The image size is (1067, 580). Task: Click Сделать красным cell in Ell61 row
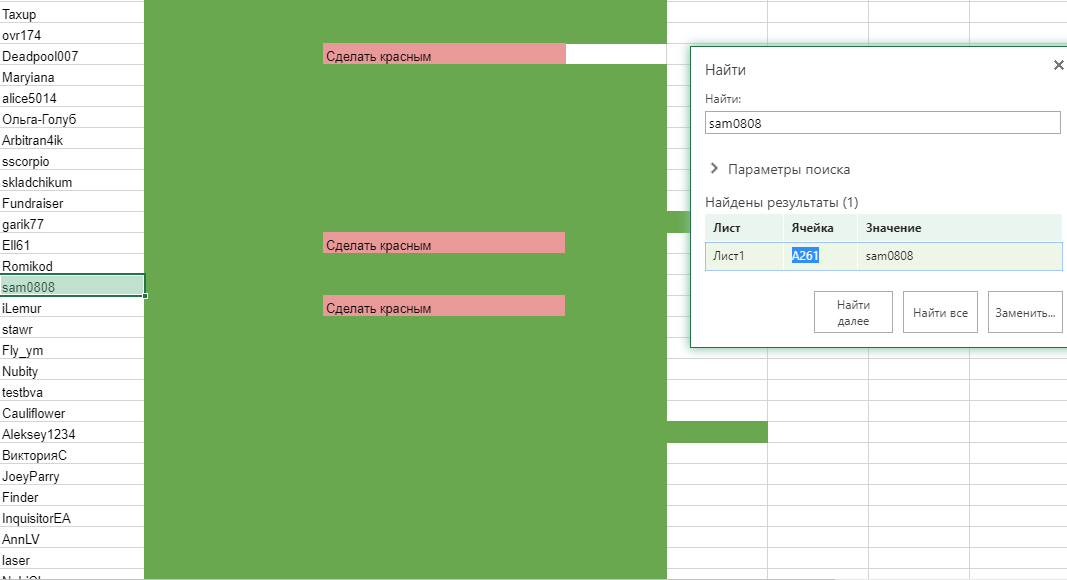tap(444, 243)
